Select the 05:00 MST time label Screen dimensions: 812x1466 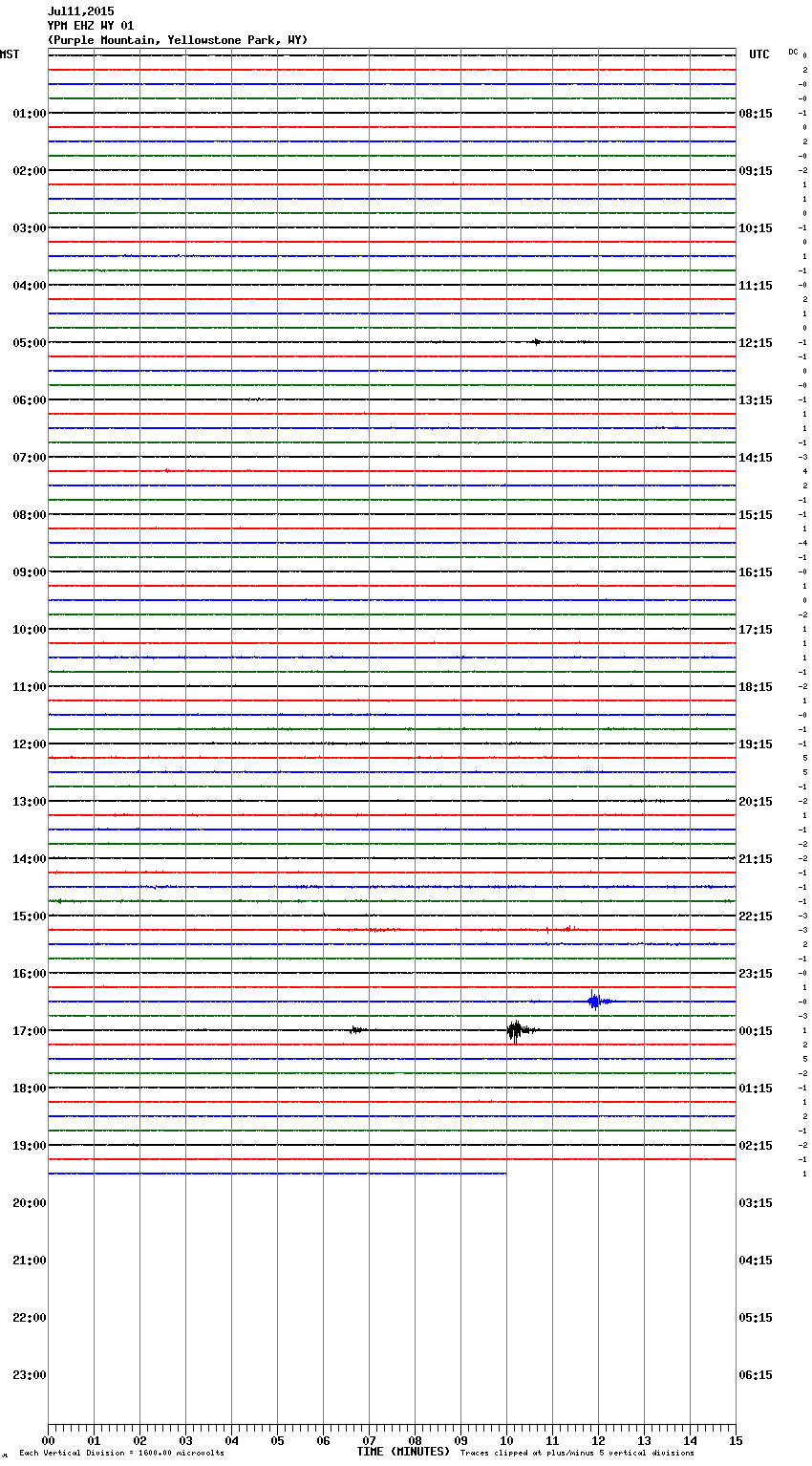coord(30,343)
